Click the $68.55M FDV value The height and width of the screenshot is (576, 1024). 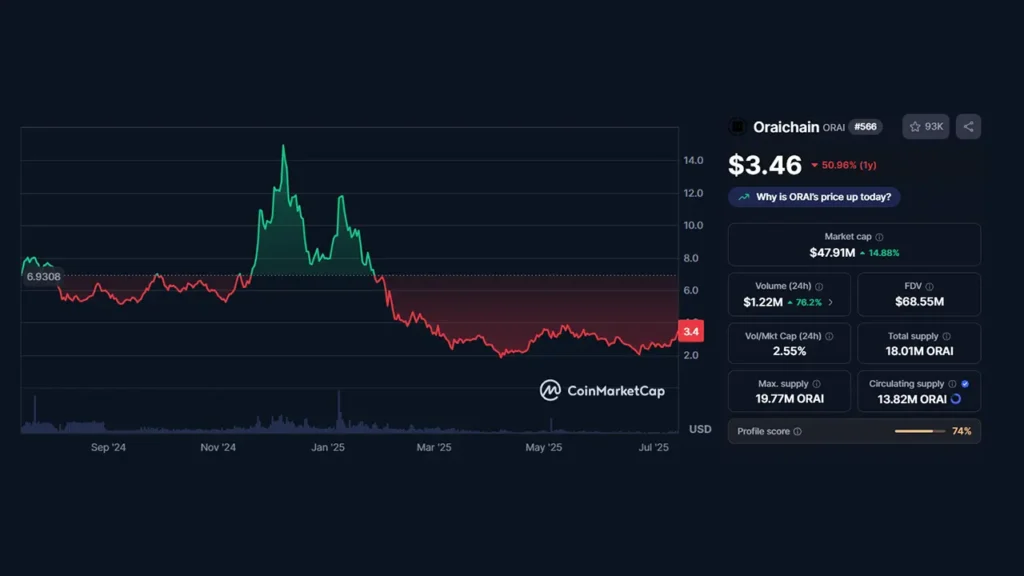920,302
